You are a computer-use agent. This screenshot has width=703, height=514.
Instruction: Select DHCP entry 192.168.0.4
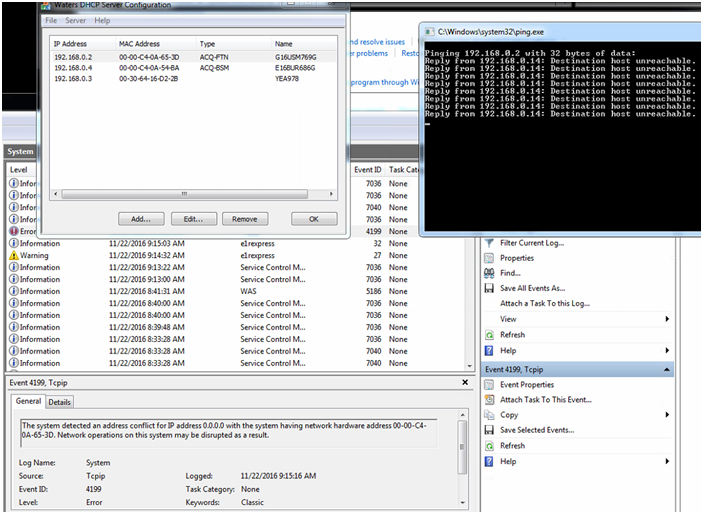(x=193, y=68)
